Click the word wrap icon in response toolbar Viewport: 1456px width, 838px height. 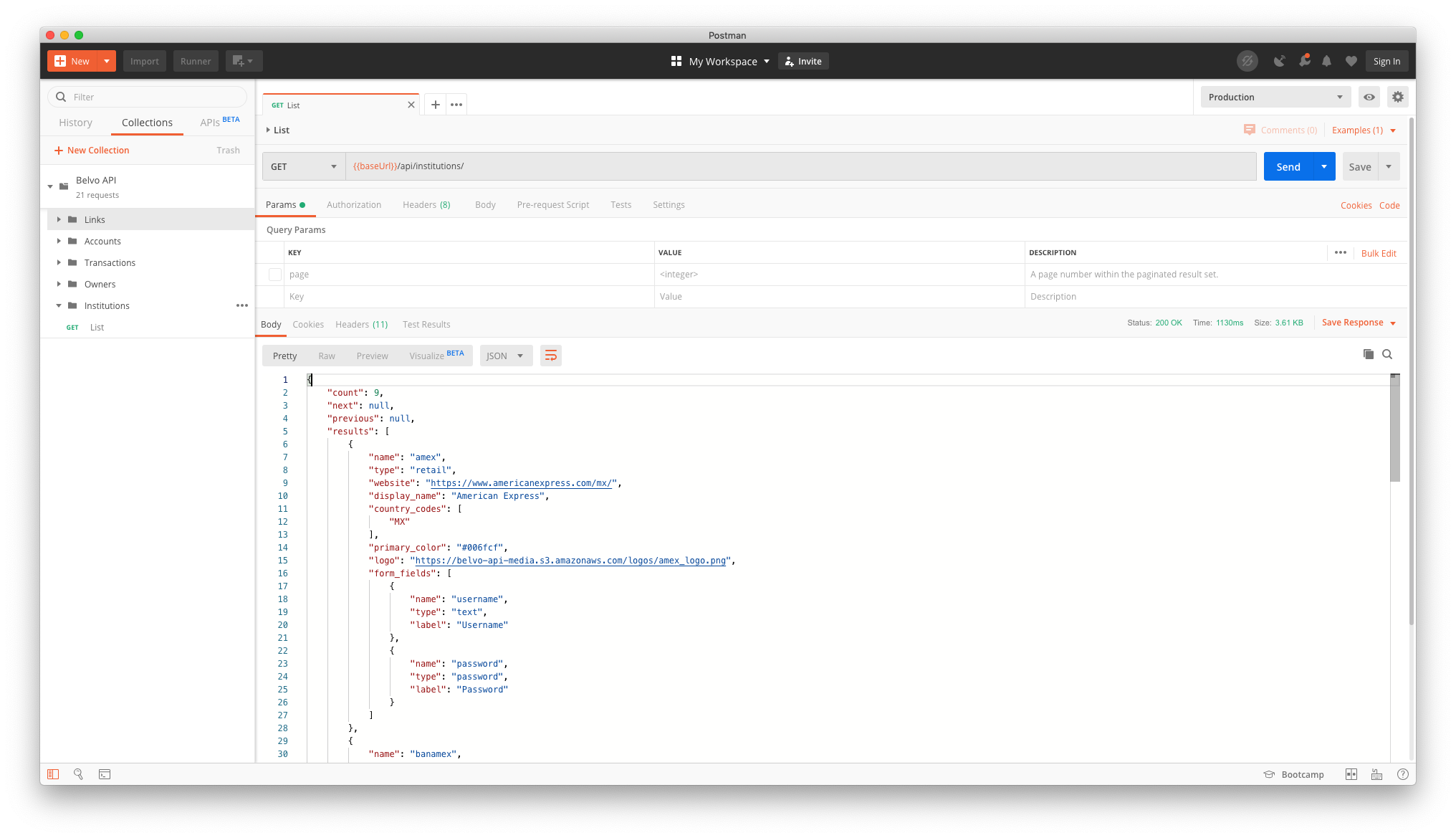tap(550, 356)
